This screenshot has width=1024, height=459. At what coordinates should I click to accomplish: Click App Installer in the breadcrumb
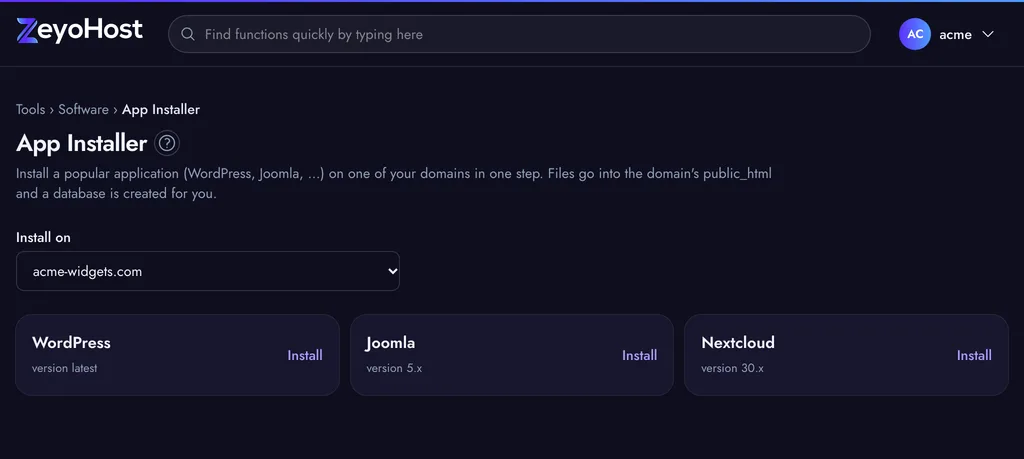(x=161, y=110)
